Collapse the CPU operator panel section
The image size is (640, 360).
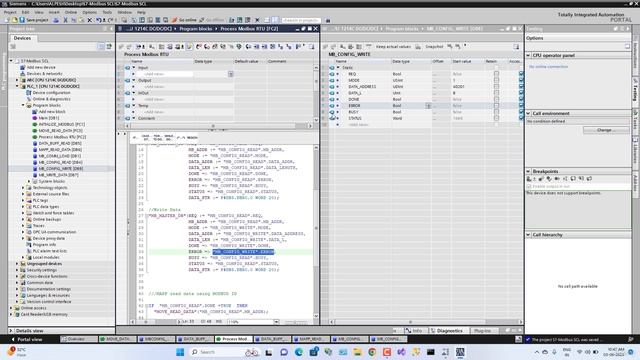529,55
